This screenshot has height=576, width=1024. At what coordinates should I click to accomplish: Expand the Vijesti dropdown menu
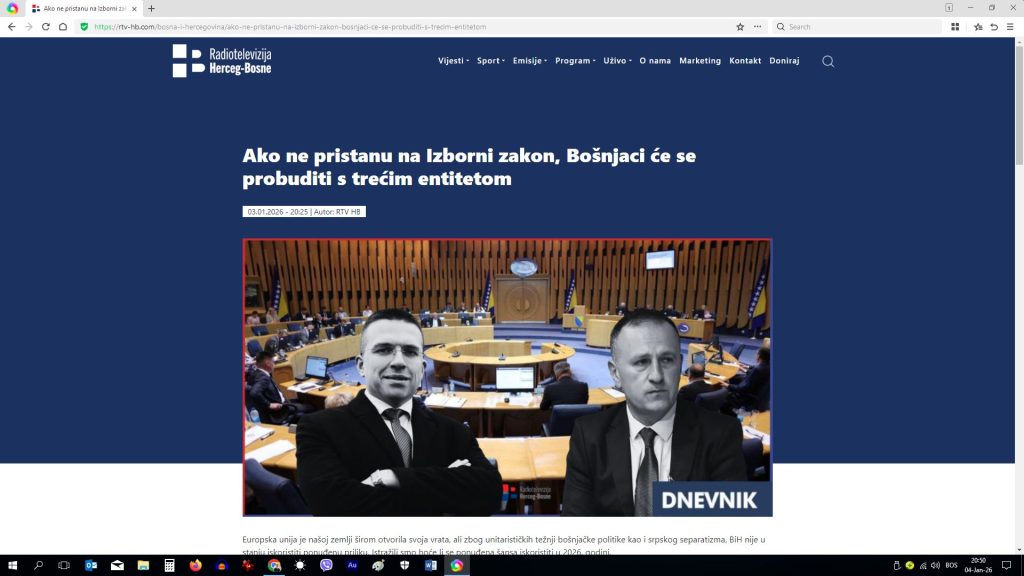click(x=453, y=61)
